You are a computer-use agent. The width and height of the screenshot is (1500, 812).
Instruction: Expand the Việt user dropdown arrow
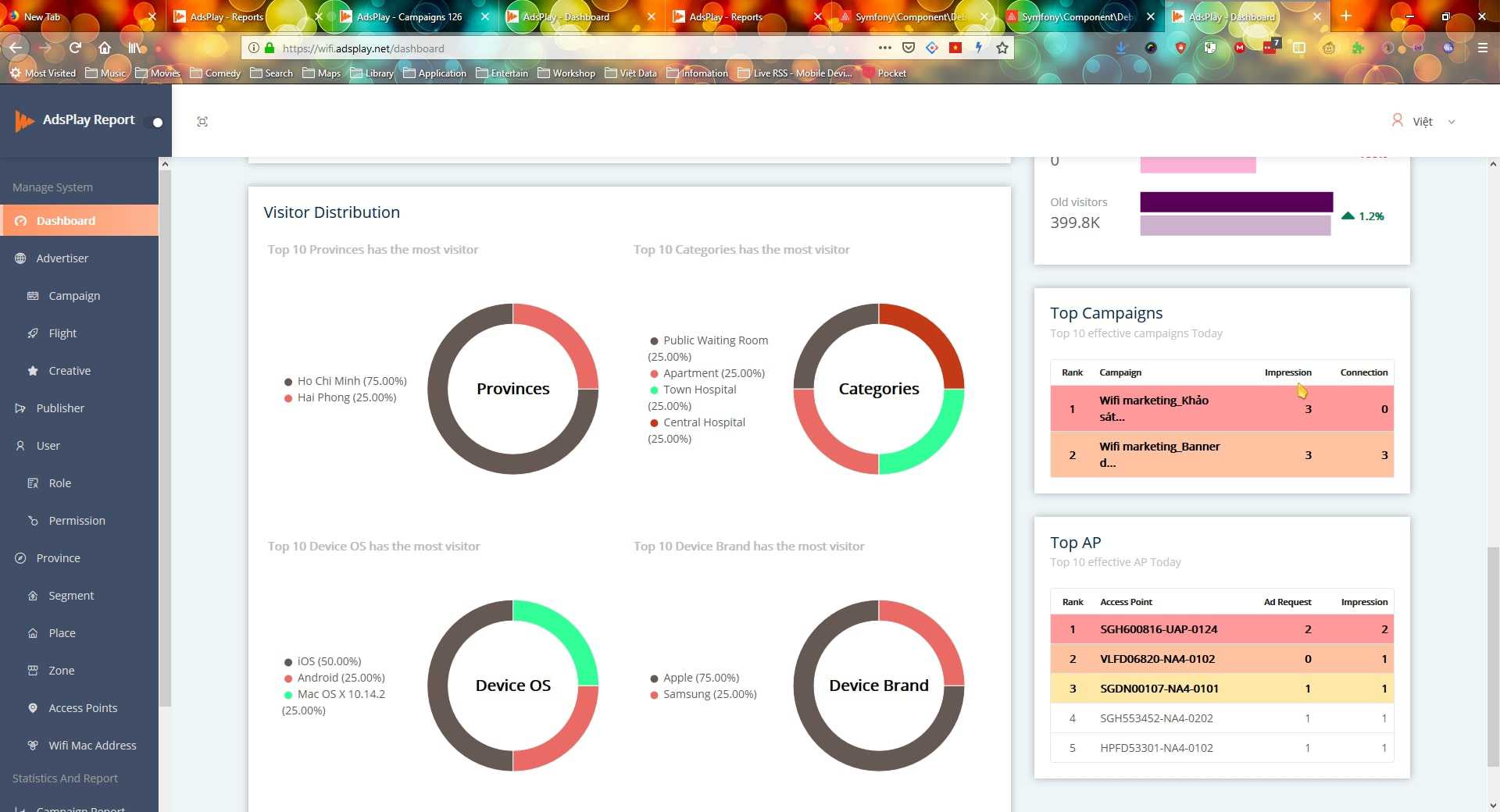[x=1452, y=122]
